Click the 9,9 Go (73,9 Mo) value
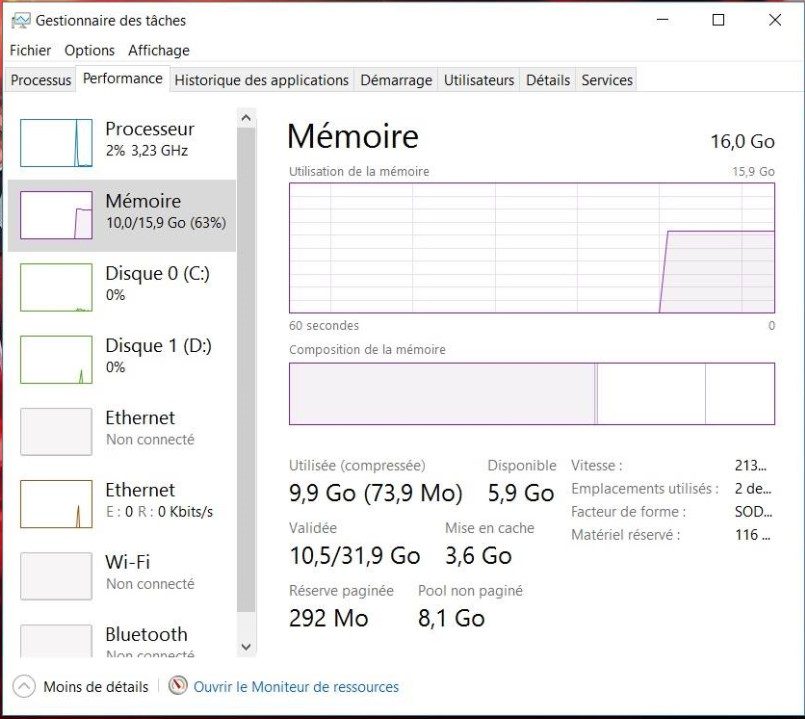The width and height of the screenshot is (805, 719). click(376, 493)
